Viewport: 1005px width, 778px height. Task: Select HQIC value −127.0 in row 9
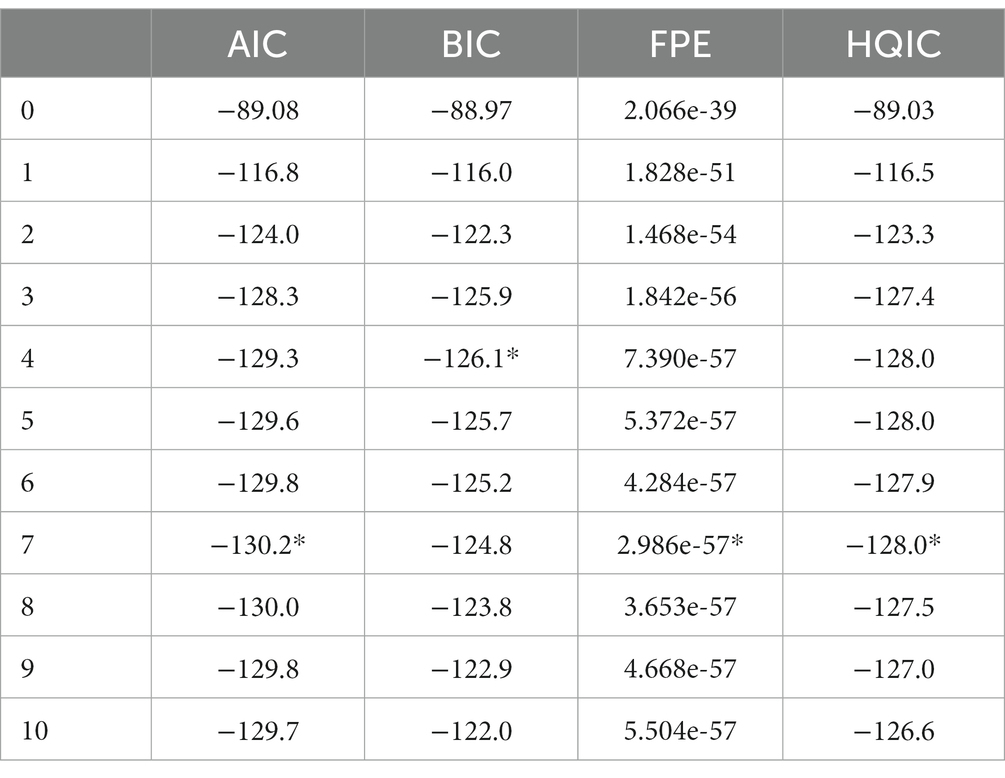click(893, 669)
